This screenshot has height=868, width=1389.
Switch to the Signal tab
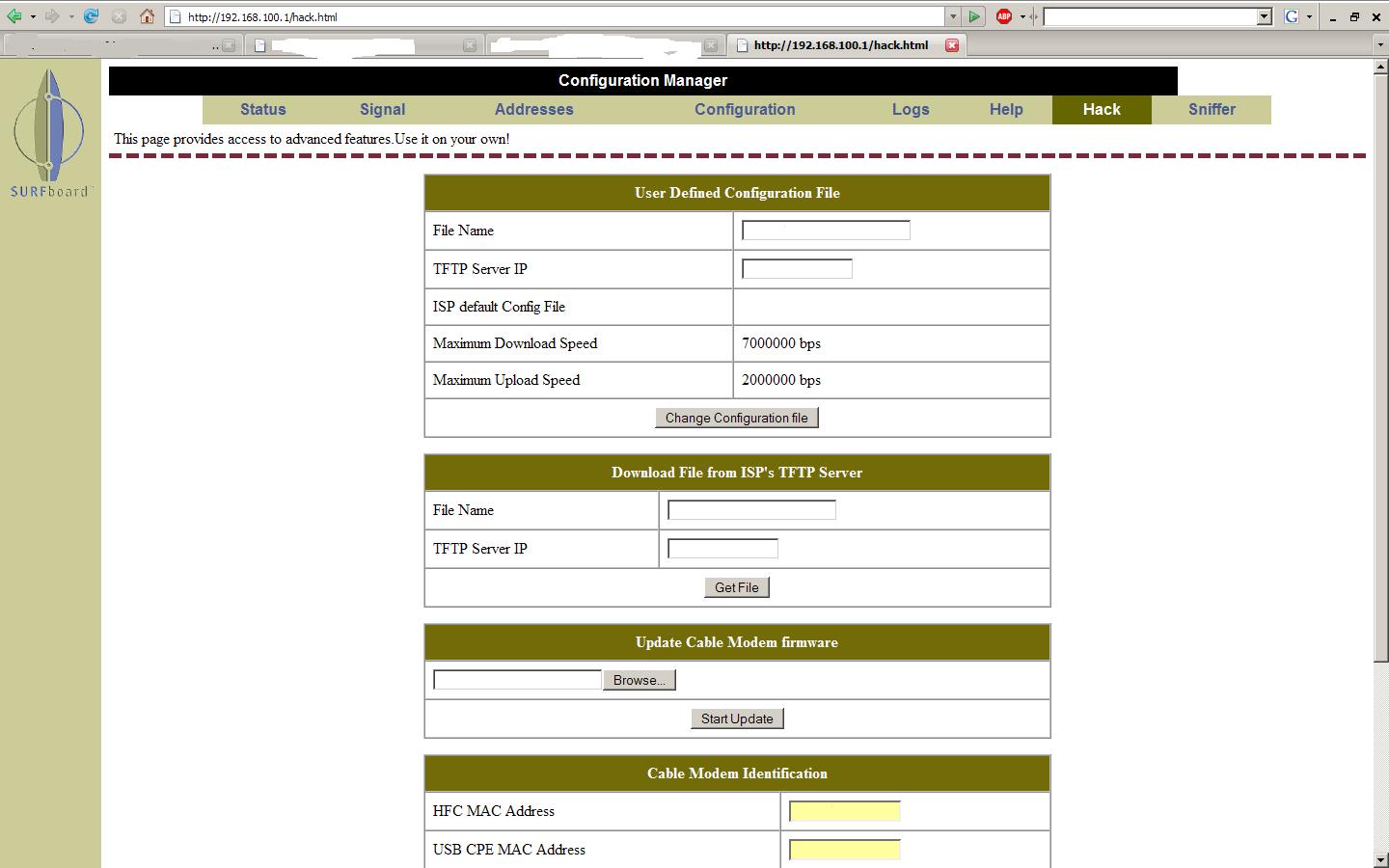382,110
